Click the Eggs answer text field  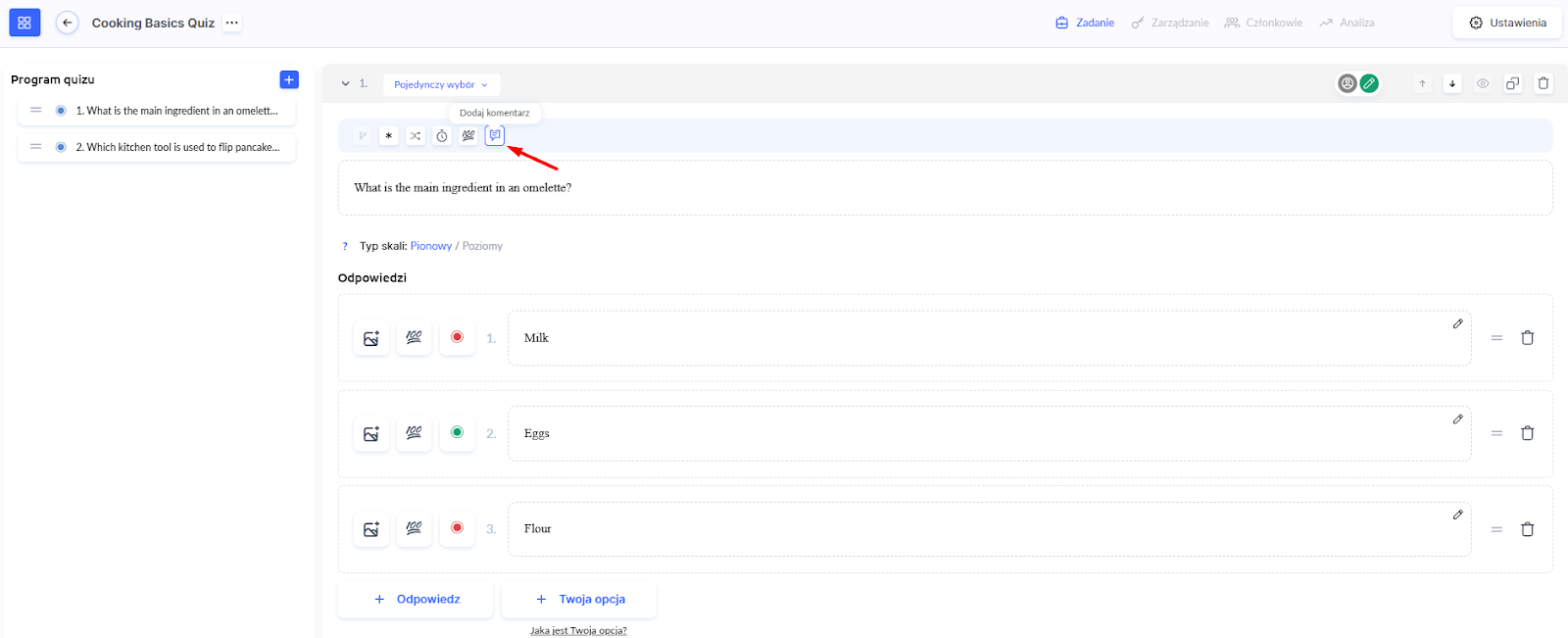coord(980,433)
